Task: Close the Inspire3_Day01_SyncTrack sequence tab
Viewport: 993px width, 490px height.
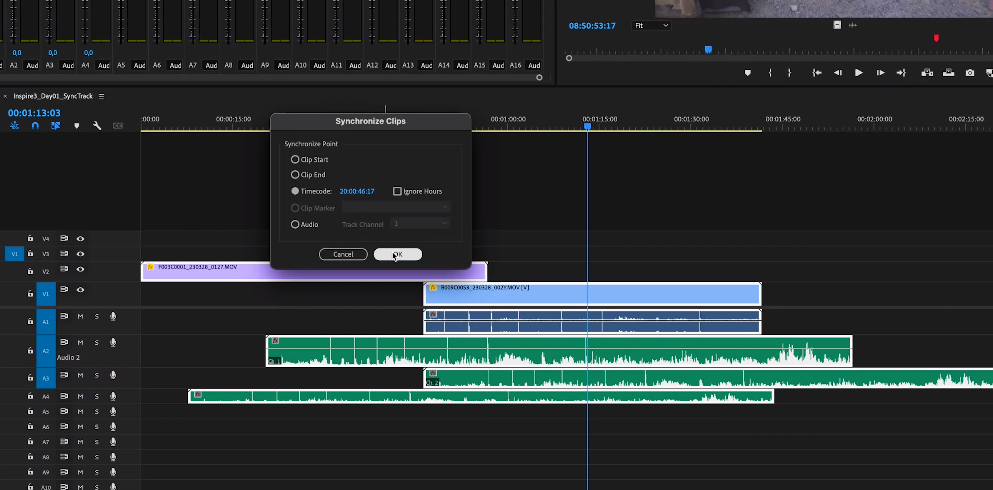Action: point(5,97)
